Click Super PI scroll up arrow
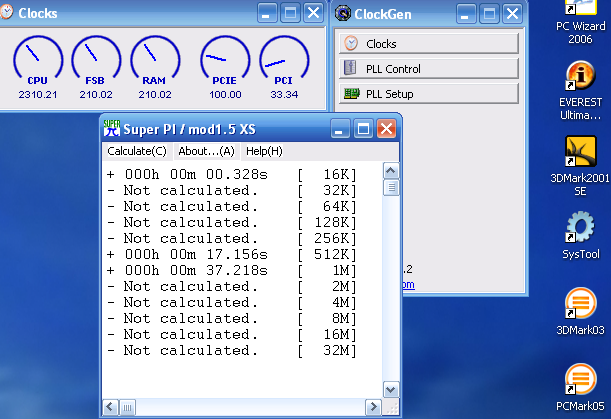 coord(391,170)
